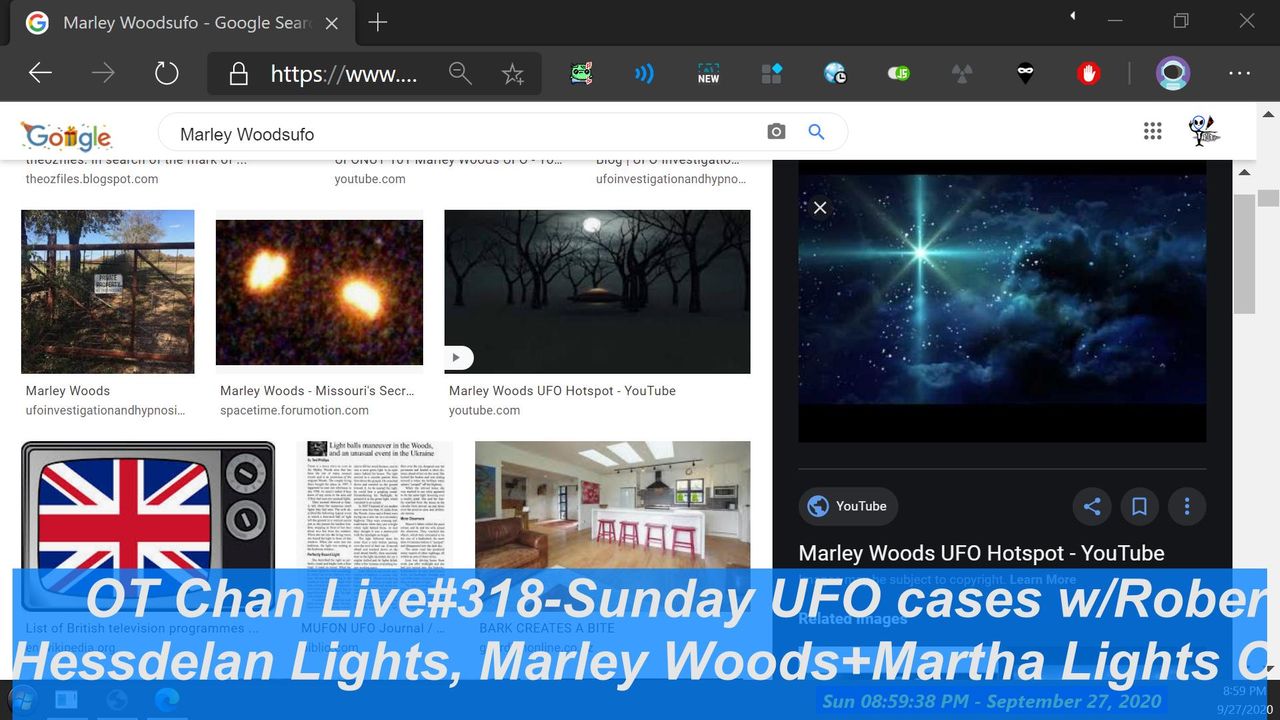Visit the YouTube source button
The width and height of the screenshot is (1280, 720).
848,506
